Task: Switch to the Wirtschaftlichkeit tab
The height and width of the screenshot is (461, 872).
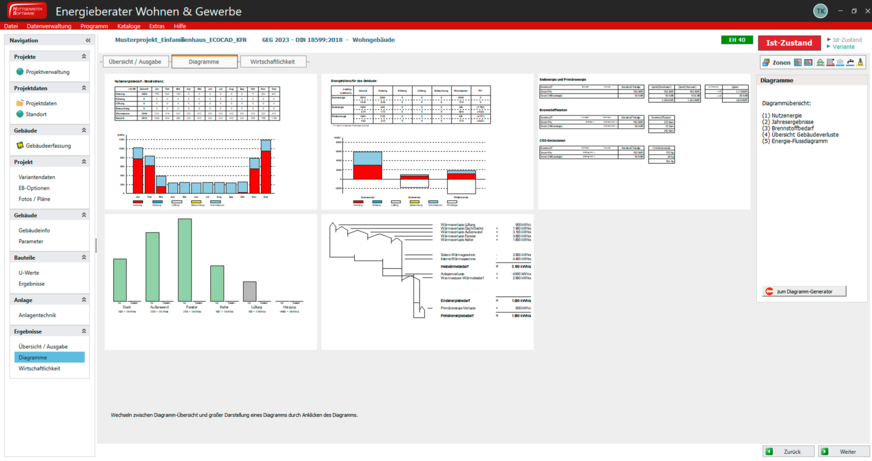Action: pyautogui.click(x=272, y=62)
